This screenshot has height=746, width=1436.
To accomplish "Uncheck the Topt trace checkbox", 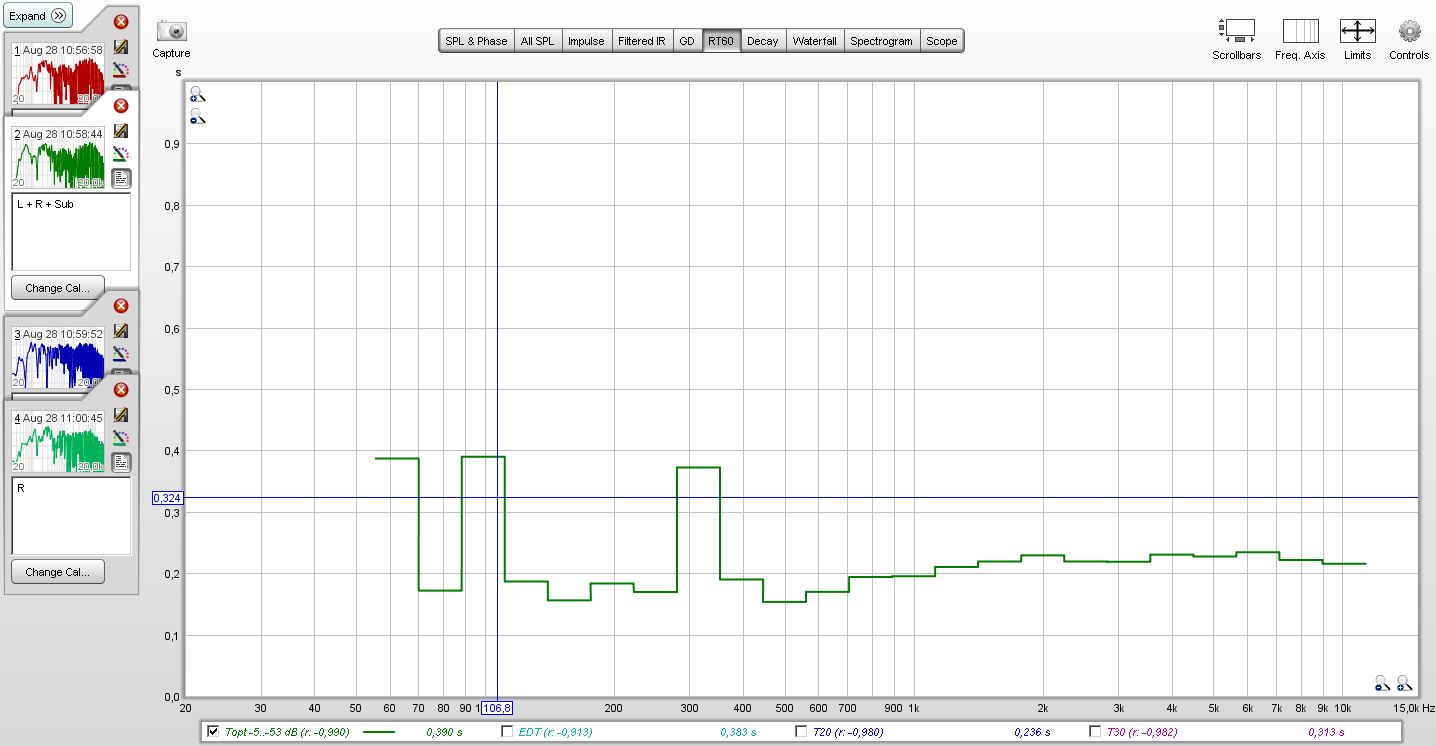I will 212,732.
